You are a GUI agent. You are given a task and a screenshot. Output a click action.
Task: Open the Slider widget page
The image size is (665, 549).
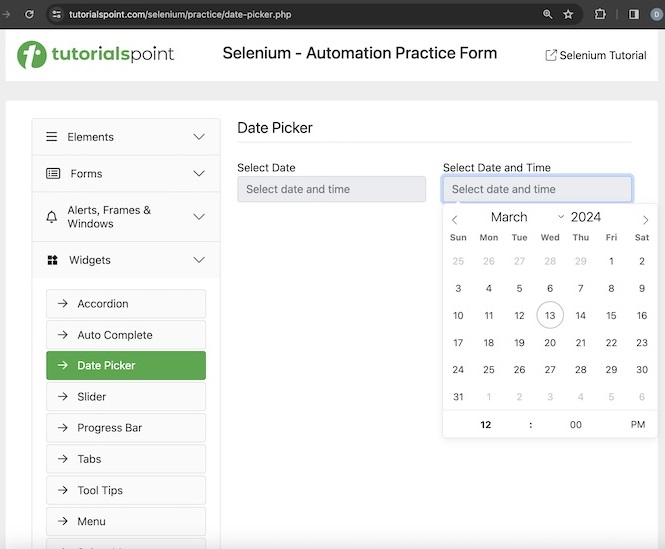coord(126,397)
